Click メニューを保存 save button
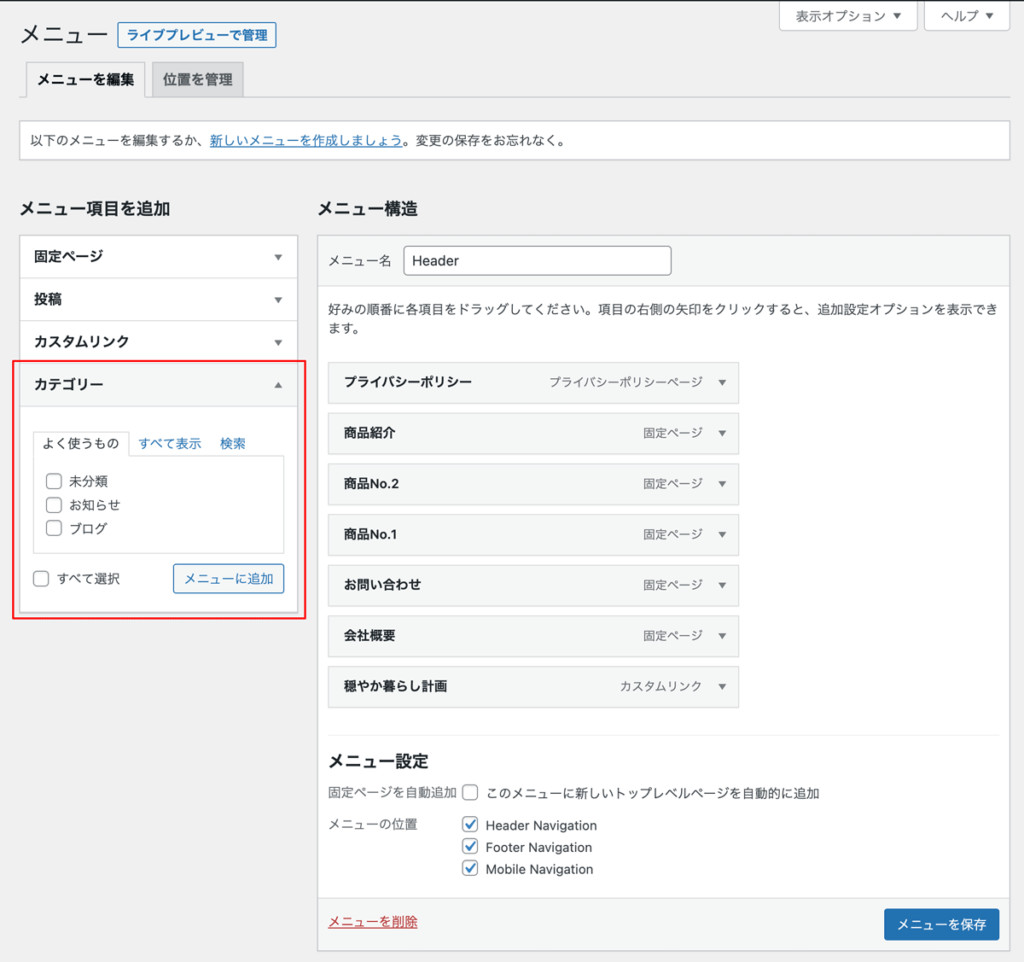Screen dimensions: 1024x962 pos(941,924)
